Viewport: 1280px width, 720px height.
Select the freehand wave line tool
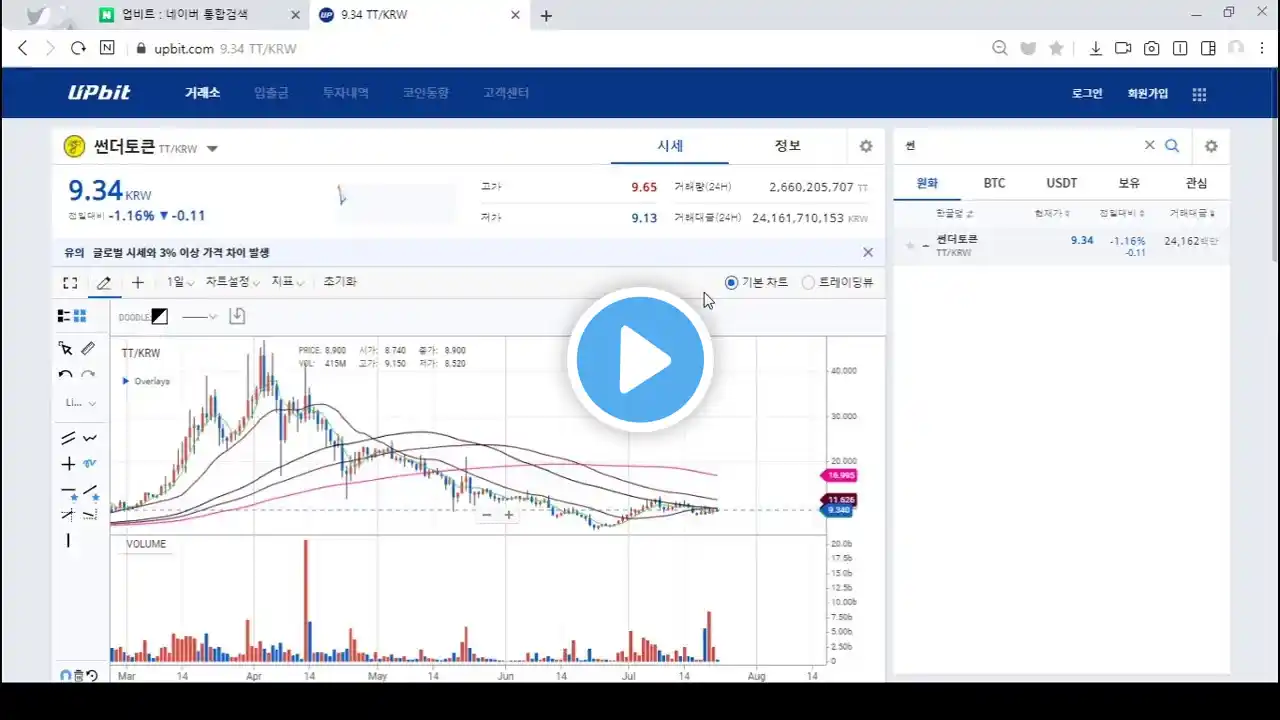point(90,438)
